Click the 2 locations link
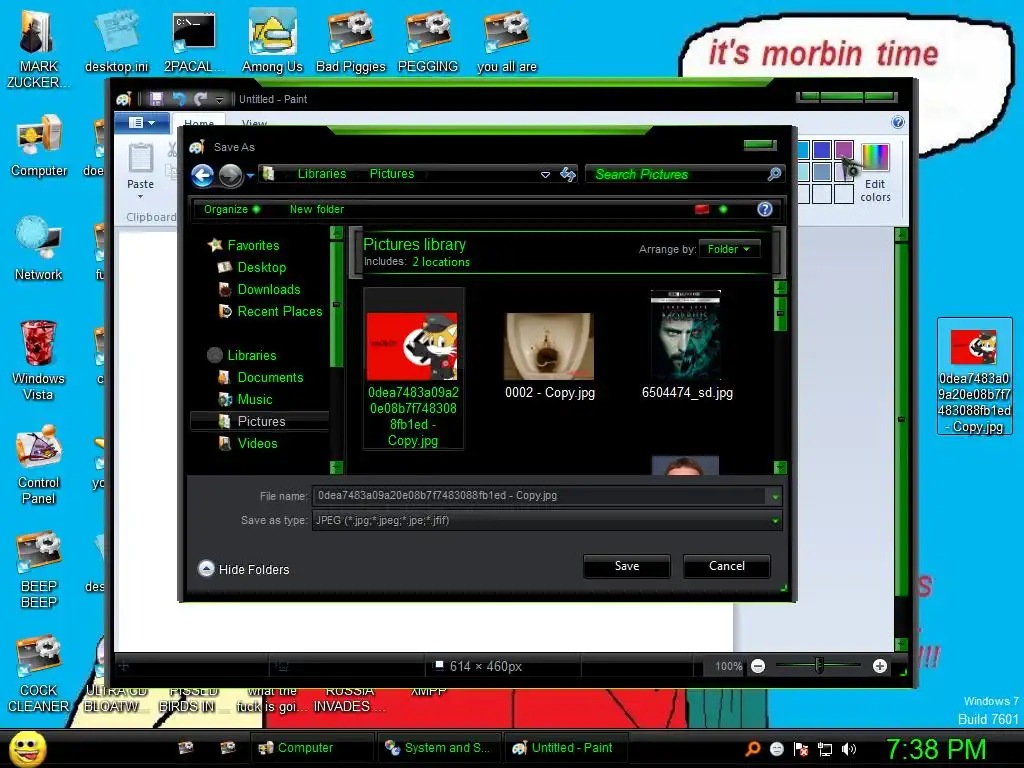This screenshot has height=768, width=1024. (x=441, y=262)
